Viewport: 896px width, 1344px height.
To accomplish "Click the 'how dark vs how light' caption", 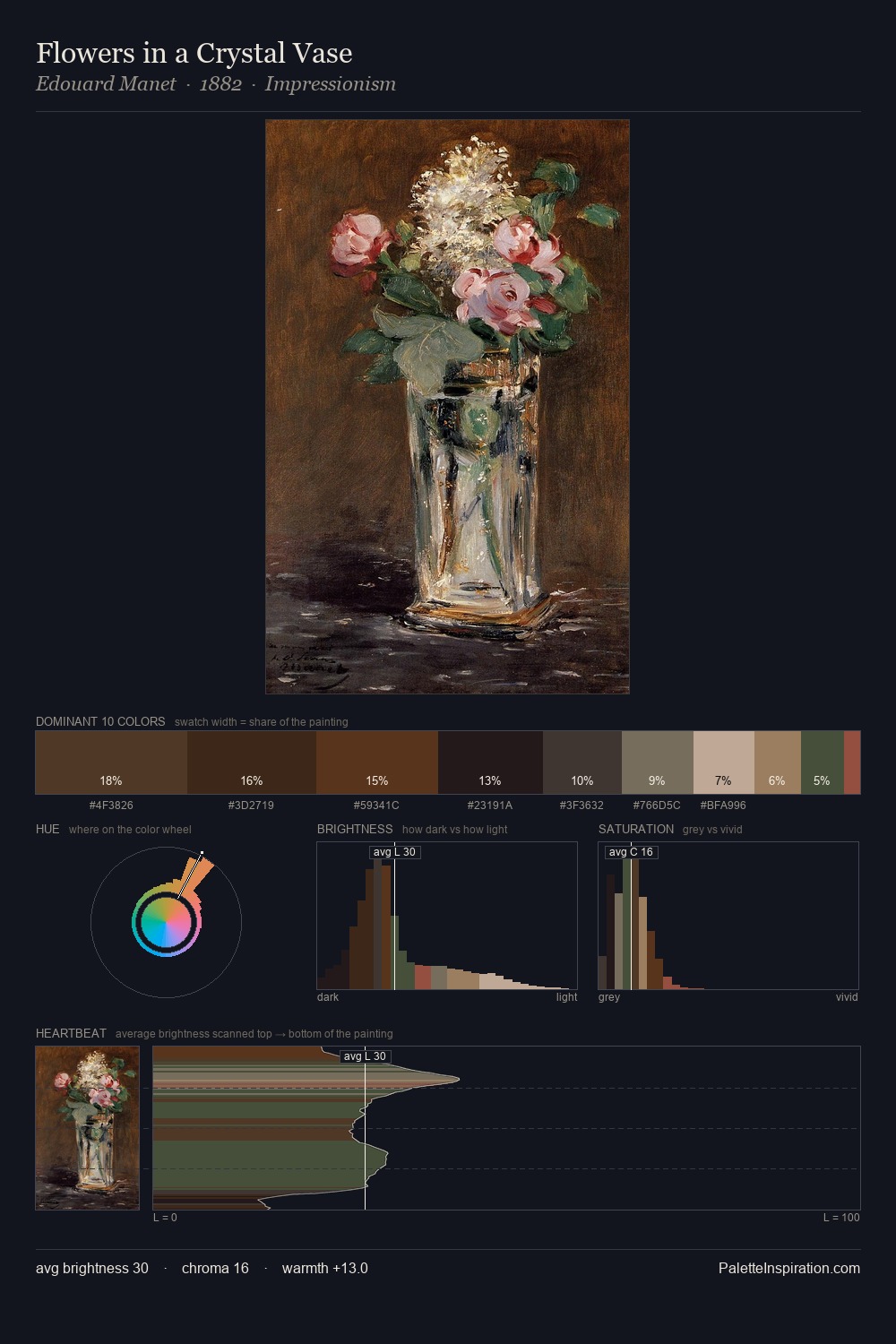I will pyautogui.click(x=454, y=830).
